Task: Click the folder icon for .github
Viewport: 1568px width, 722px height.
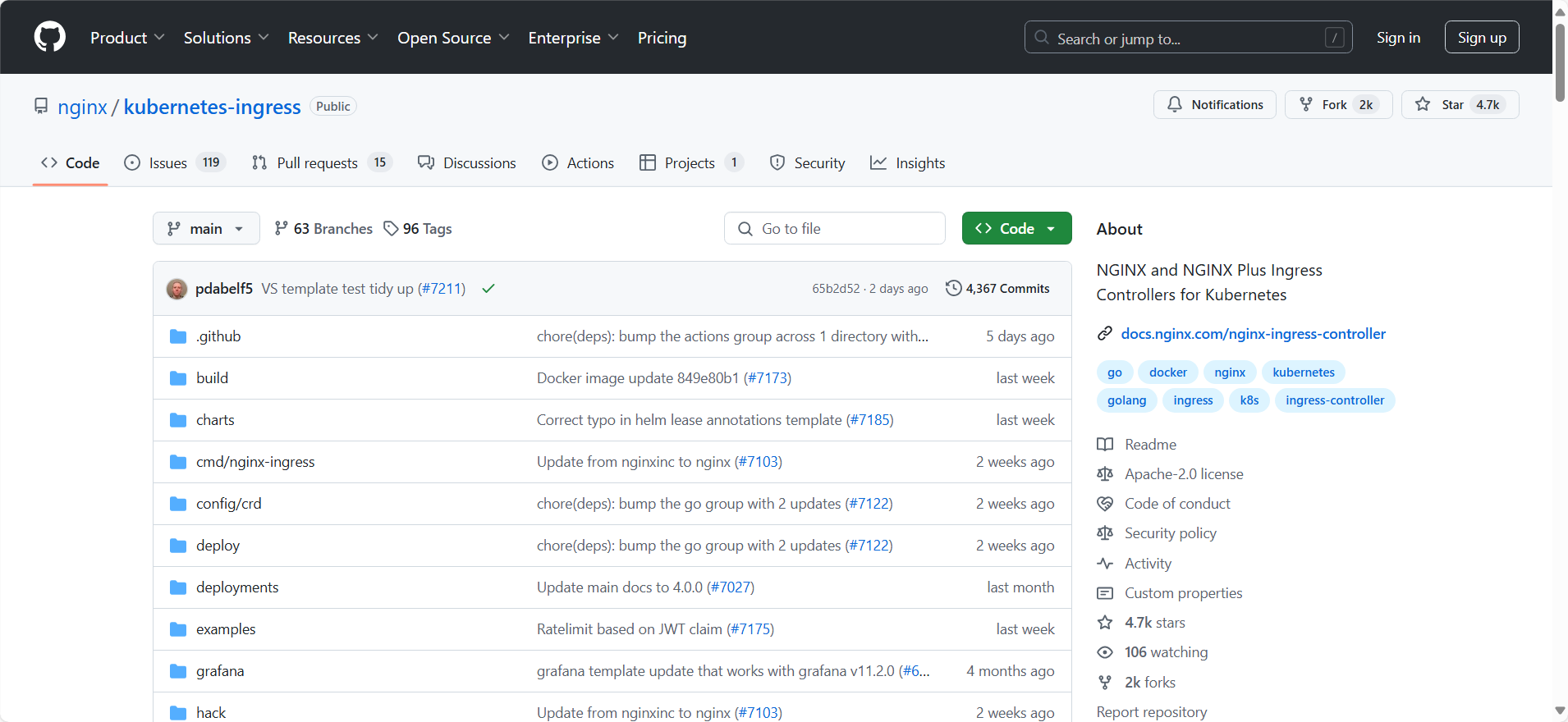Action: tap(178, 336)
